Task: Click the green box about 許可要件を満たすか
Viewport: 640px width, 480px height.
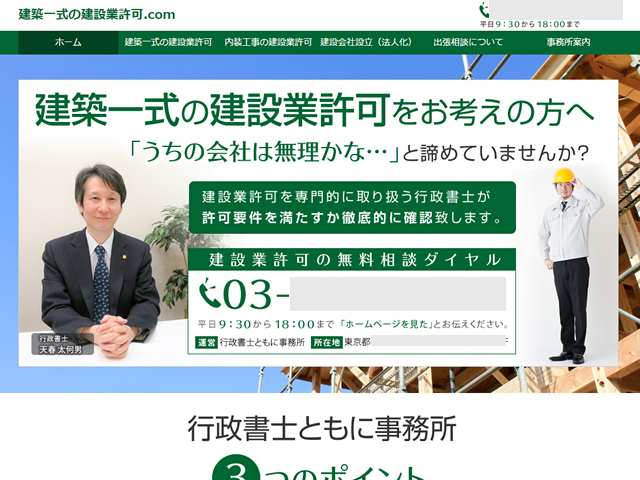Action: pos(352,208)
